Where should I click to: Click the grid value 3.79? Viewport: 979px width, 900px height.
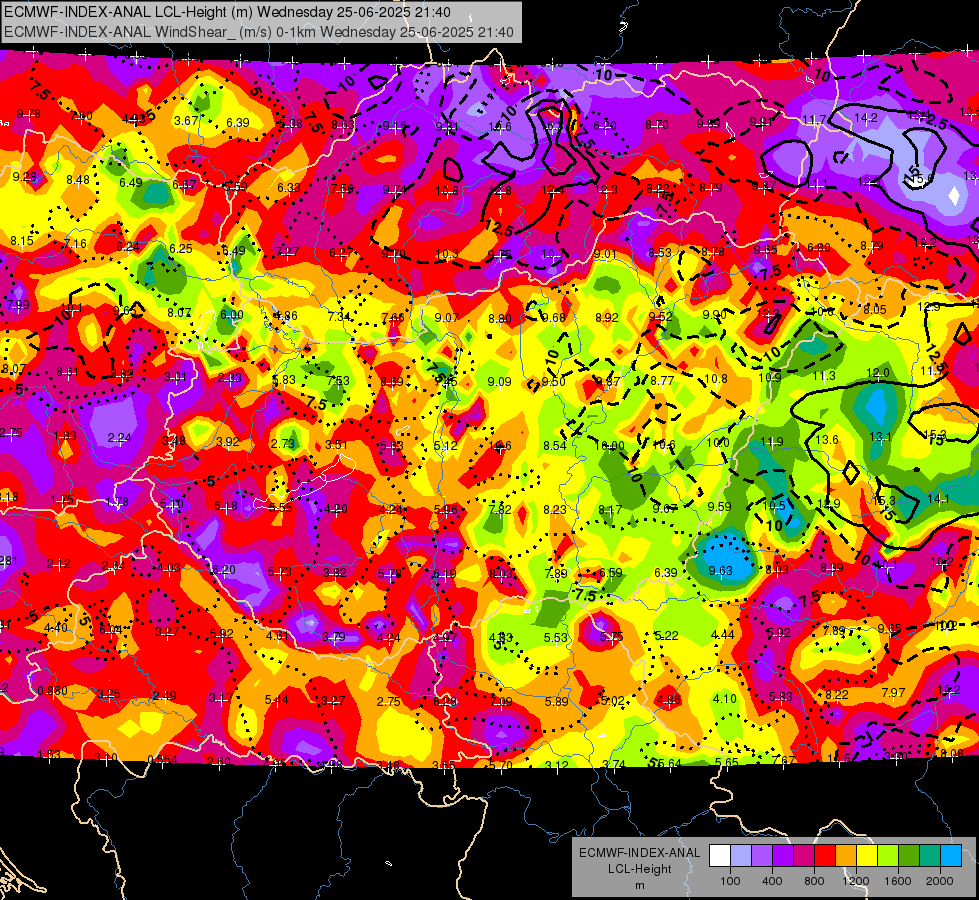pos(333,636)
